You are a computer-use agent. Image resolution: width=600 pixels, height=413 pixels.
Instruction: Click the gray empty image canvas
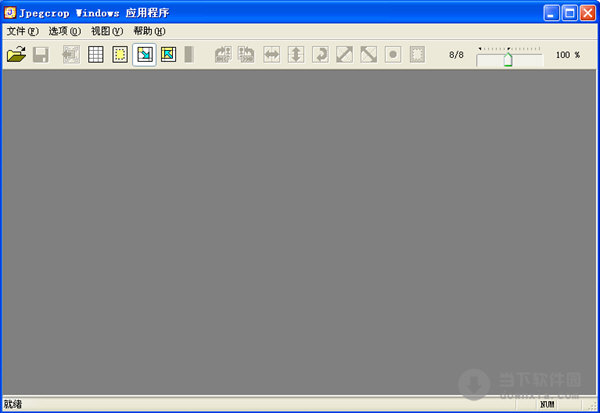300,230
